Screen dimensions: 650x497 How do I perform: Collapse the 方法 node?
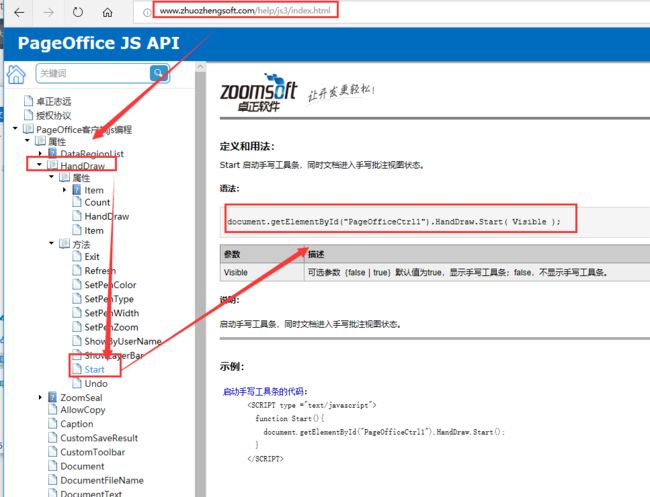tap(51, 243)
